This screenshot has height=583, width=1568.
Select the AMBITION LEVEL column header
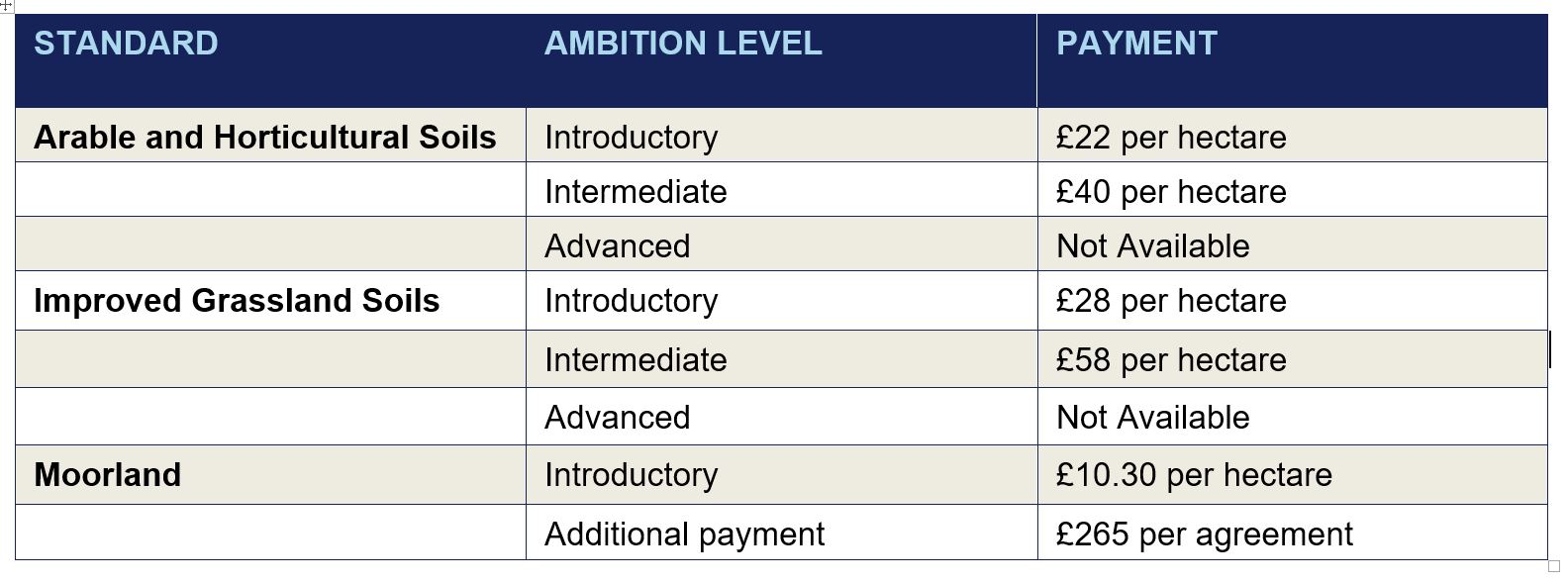[x=682, y=44]
